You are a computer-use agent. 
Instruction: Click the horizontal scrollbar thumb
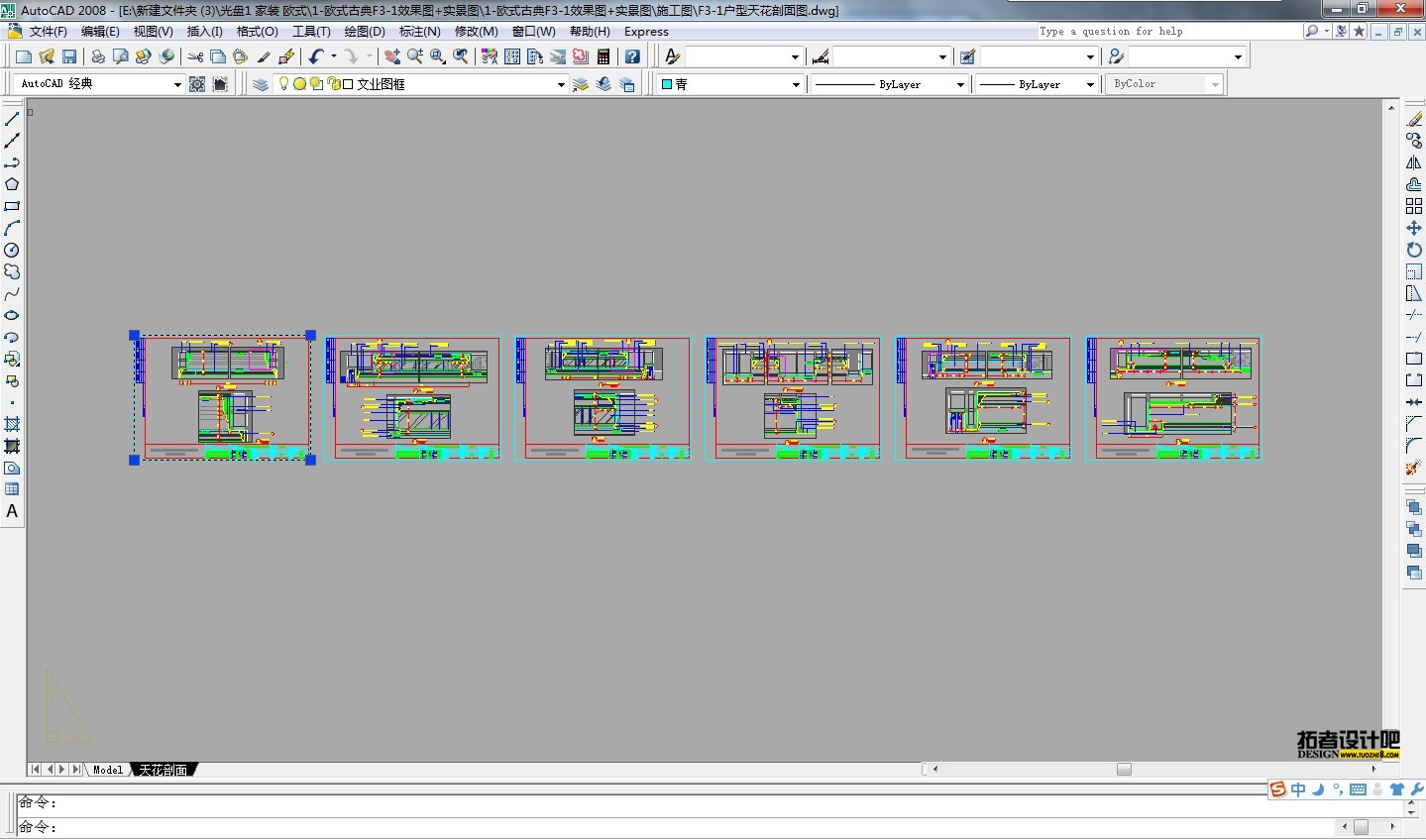[x=1124, y=770]
